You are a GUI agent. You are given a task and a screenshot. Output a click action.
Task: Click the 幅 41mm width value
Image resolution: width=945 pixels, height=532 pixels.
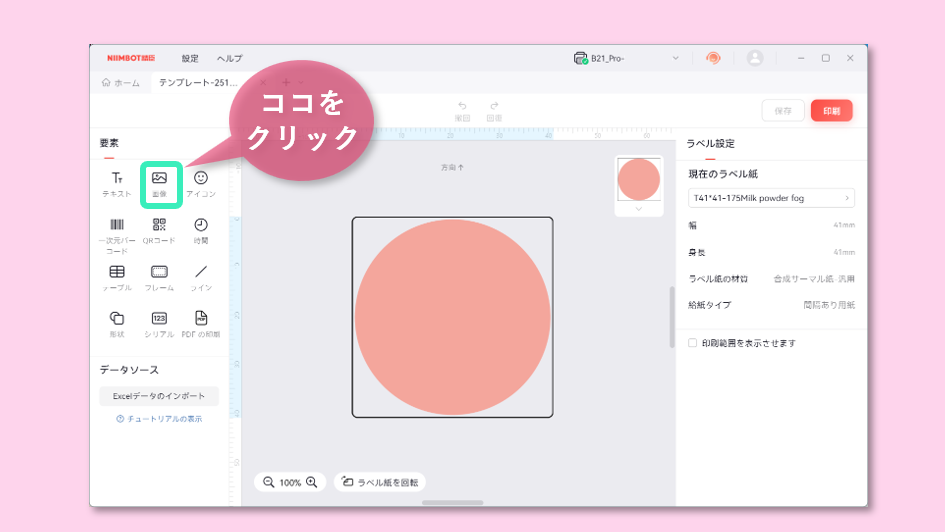coord(844,225)
